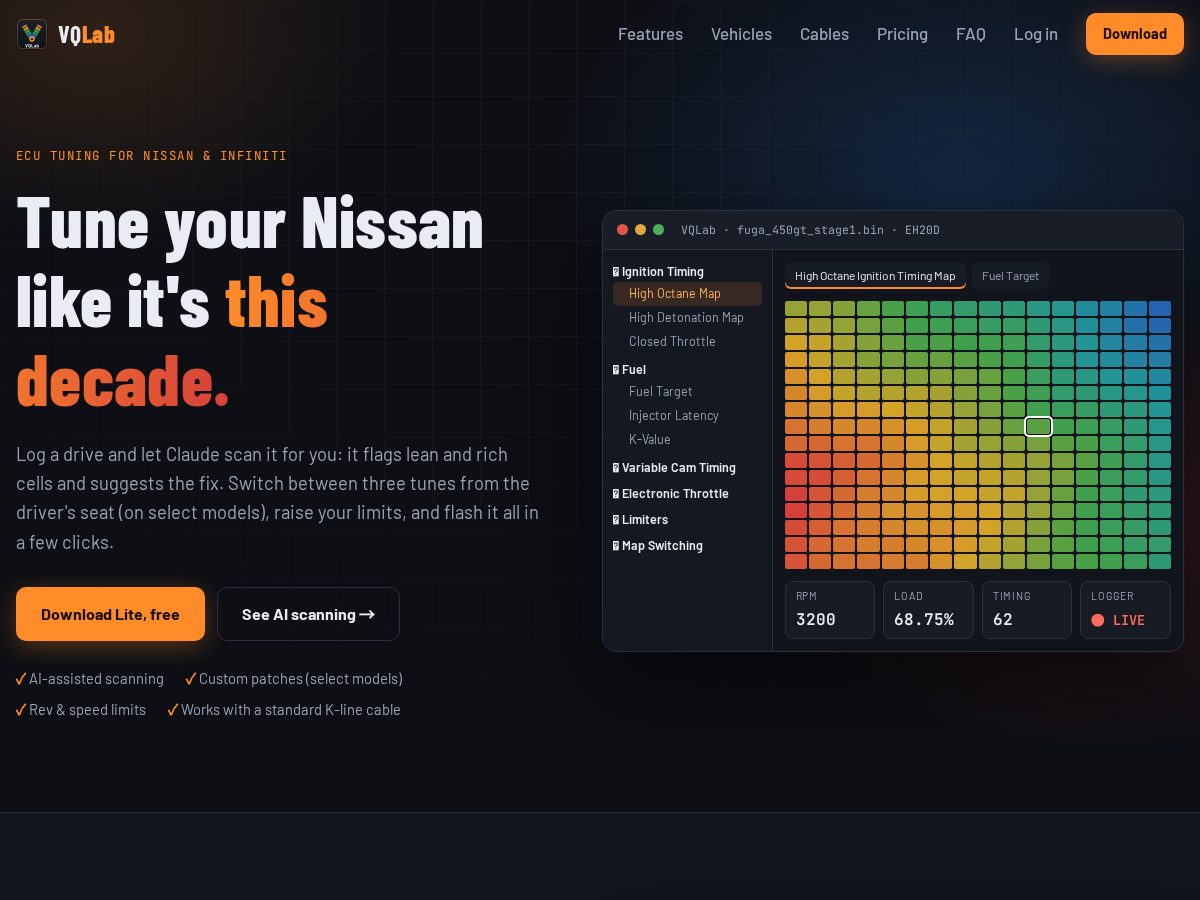
Task: Select Injector Latency in the sidebar
Action: coord(687,416)
